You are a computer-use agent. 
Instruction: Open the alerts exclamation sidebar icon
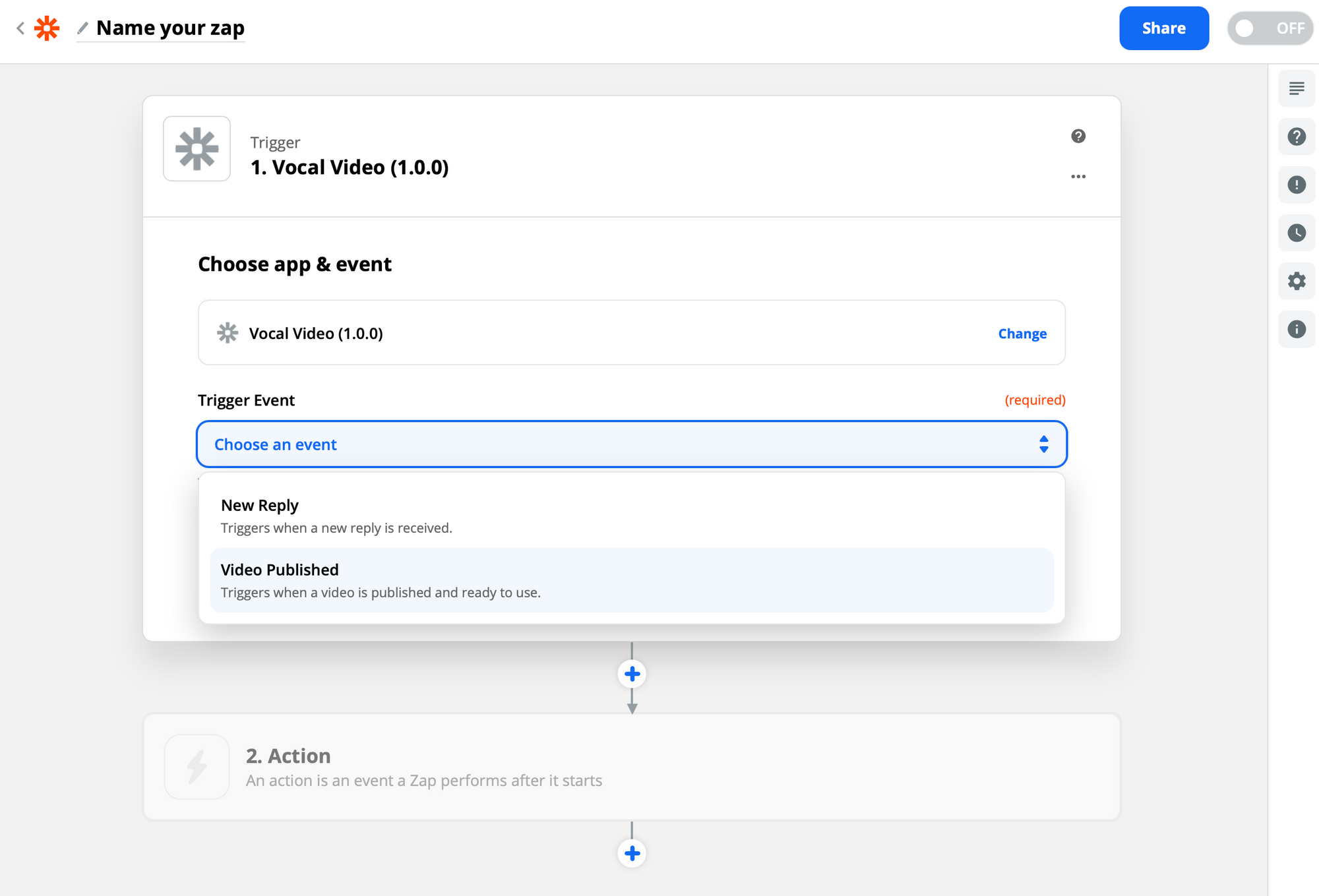click(1296, 185)
